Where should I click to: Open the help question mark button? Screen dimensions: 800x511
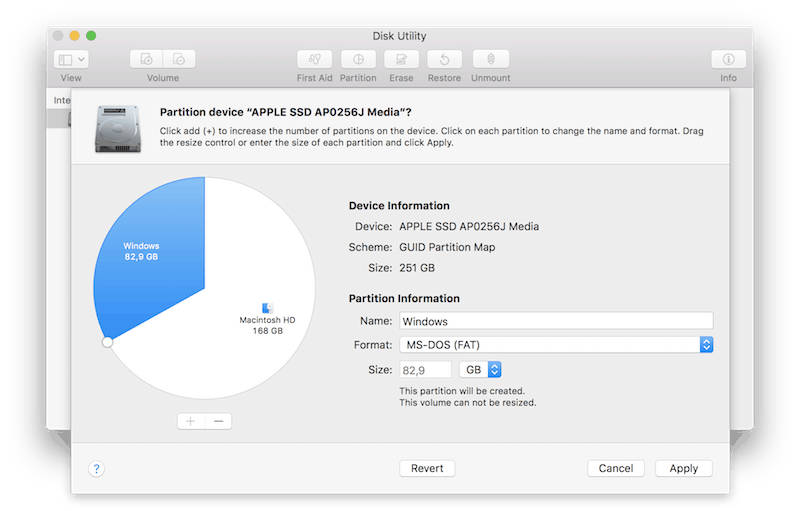click(x=96, y=469)
